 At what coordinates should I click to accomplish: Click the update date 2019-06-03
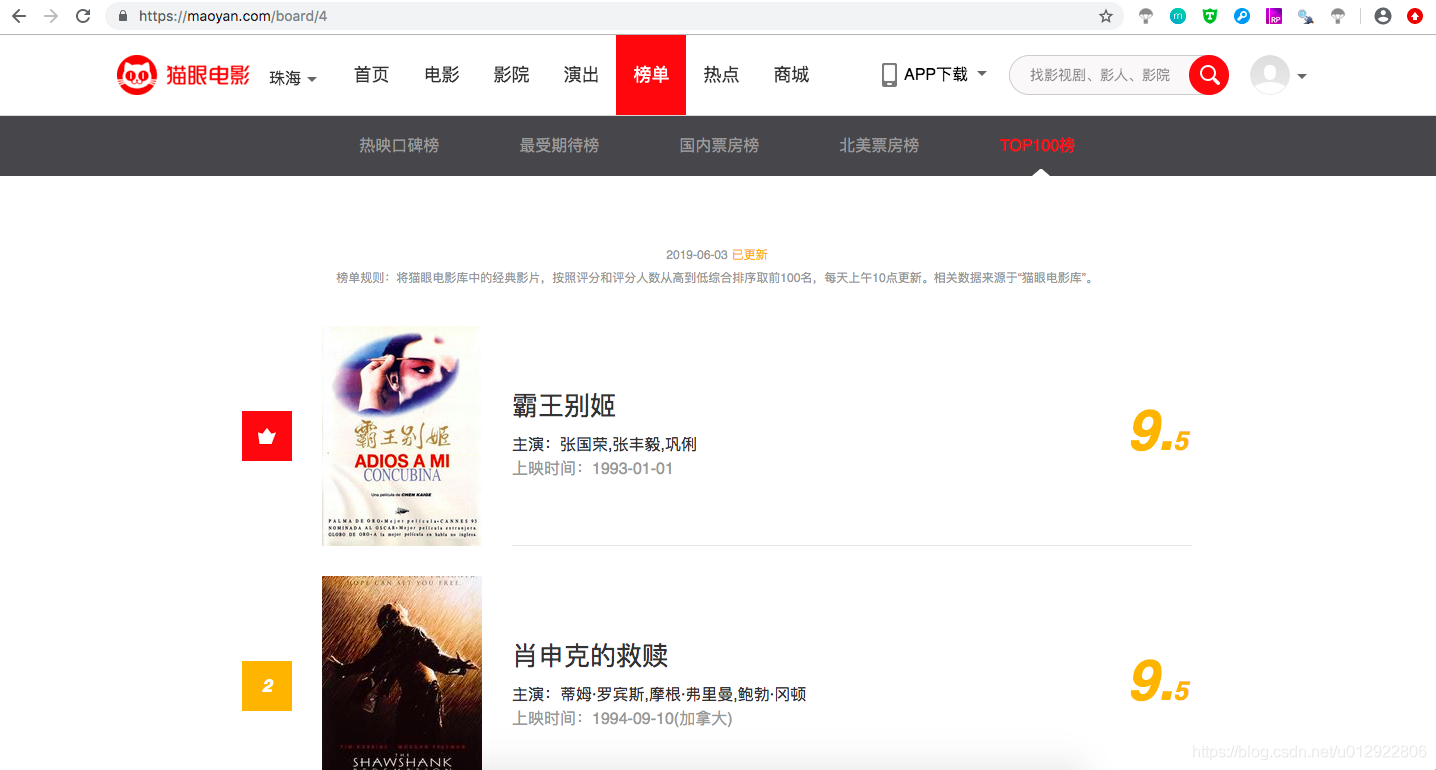pos(697,255)
